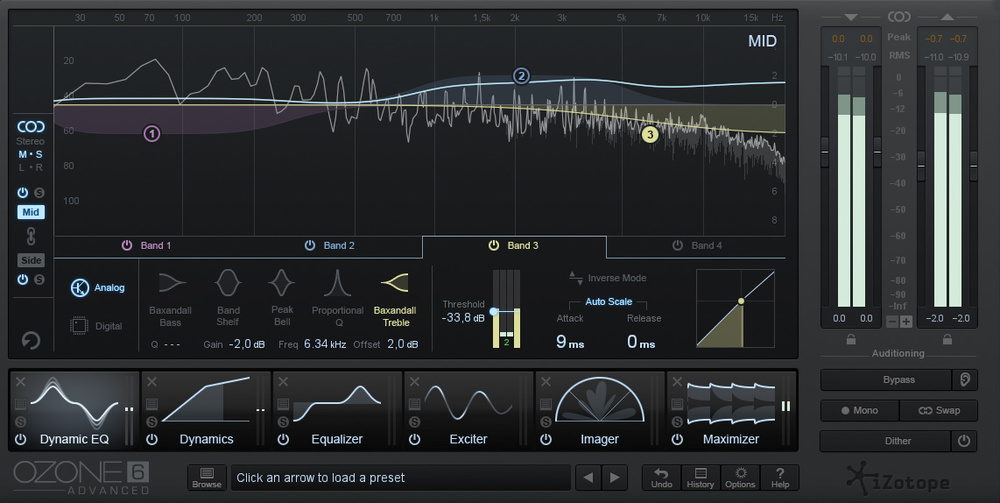Select the Side channel button
This screenshot has height=503, width=1000.
[31, 260]
